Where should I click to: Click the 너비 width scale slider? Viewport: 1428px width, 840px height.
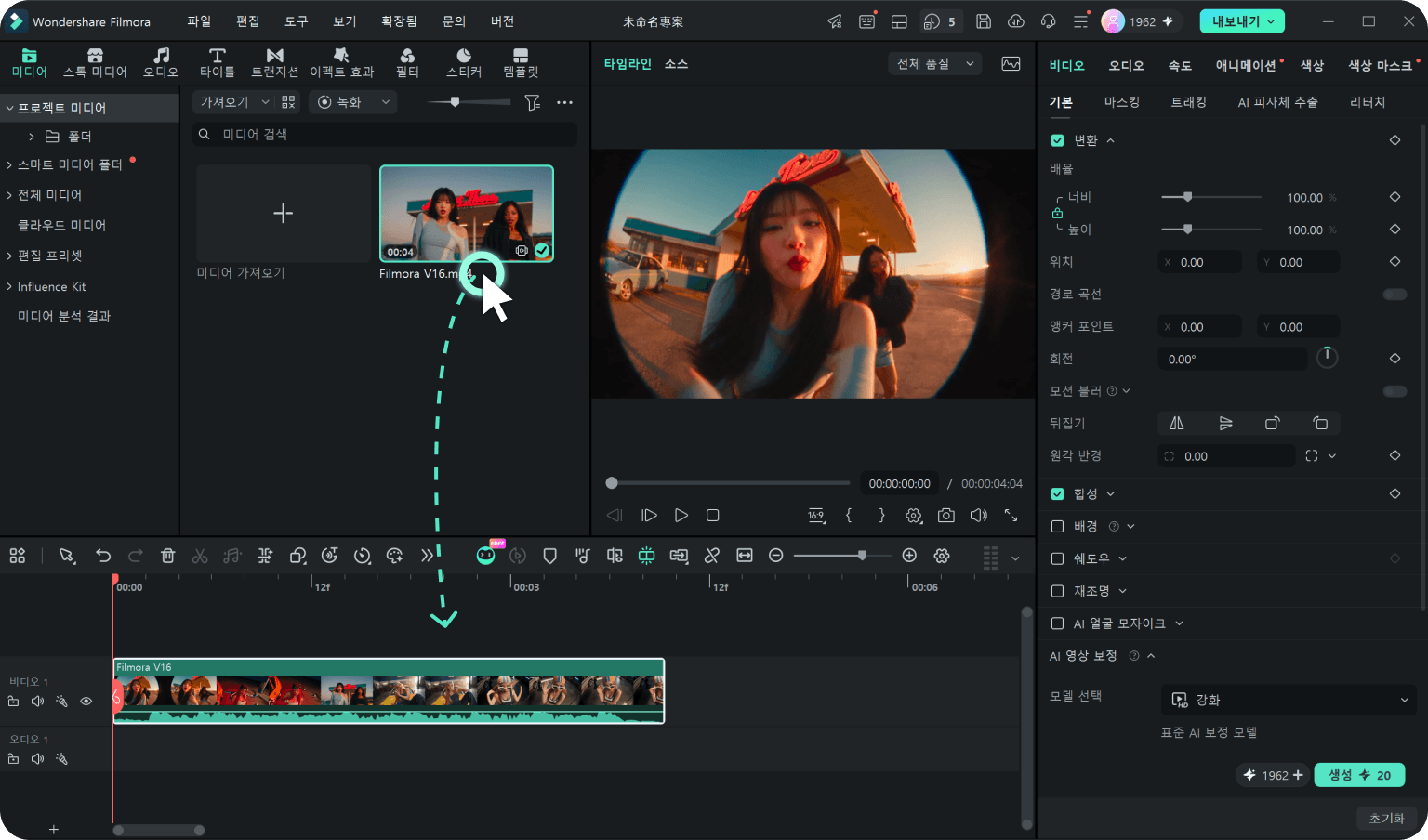1210,197
